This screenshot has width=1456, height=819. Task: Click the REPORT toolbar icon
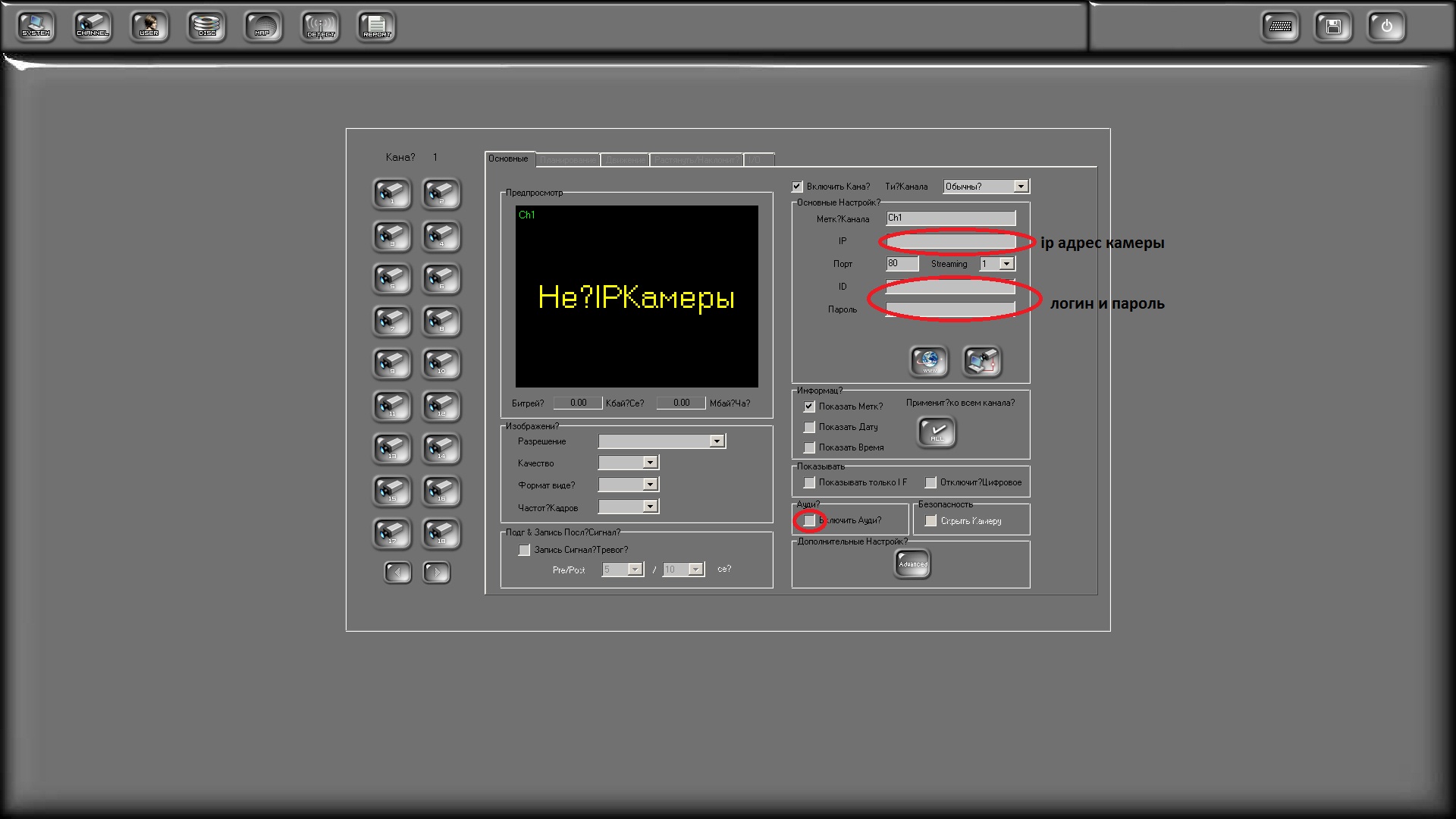tap(378, 26)
